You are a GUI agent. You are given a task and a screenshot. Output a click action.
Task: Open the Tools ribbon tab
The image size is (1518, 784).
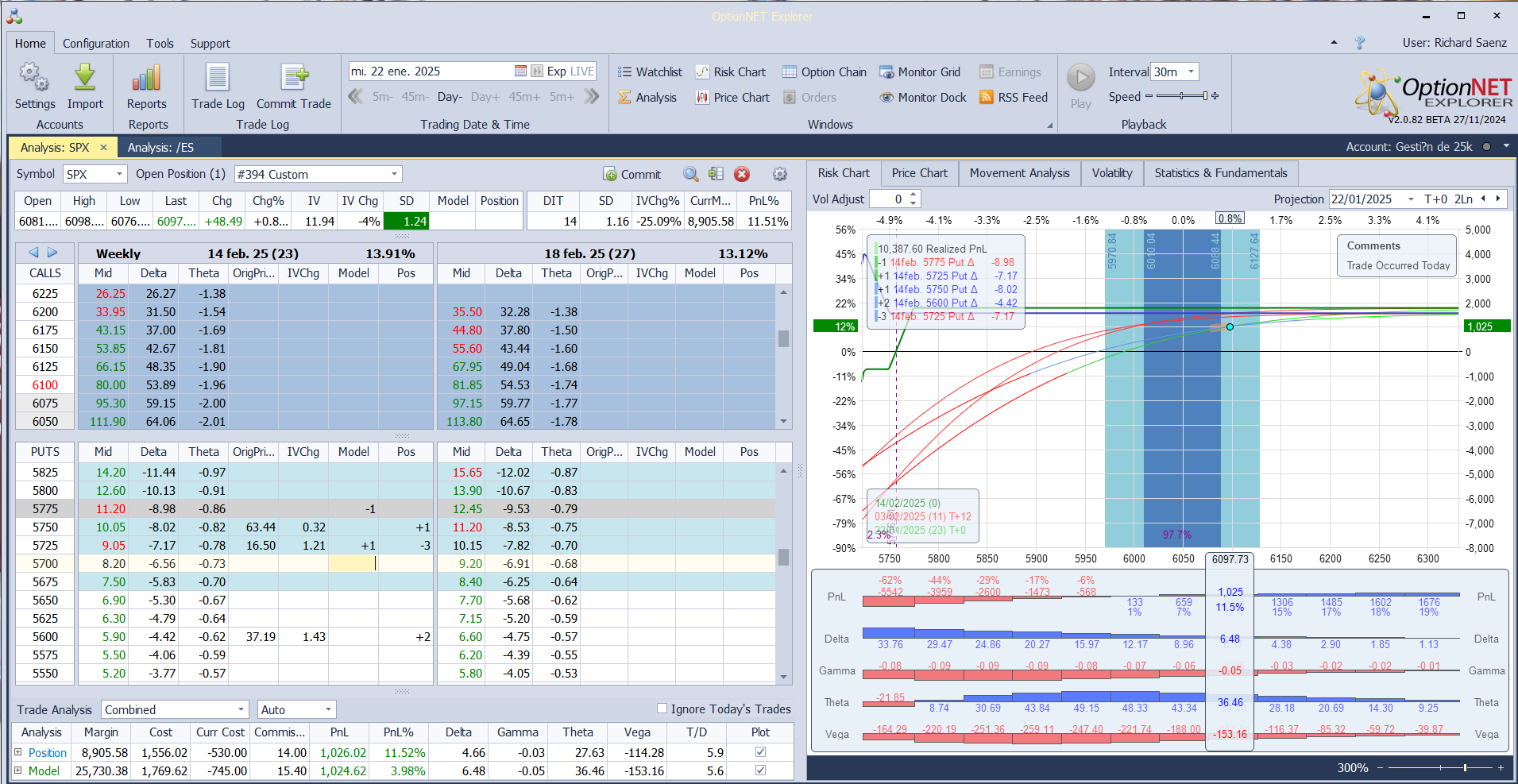[160, 44]
